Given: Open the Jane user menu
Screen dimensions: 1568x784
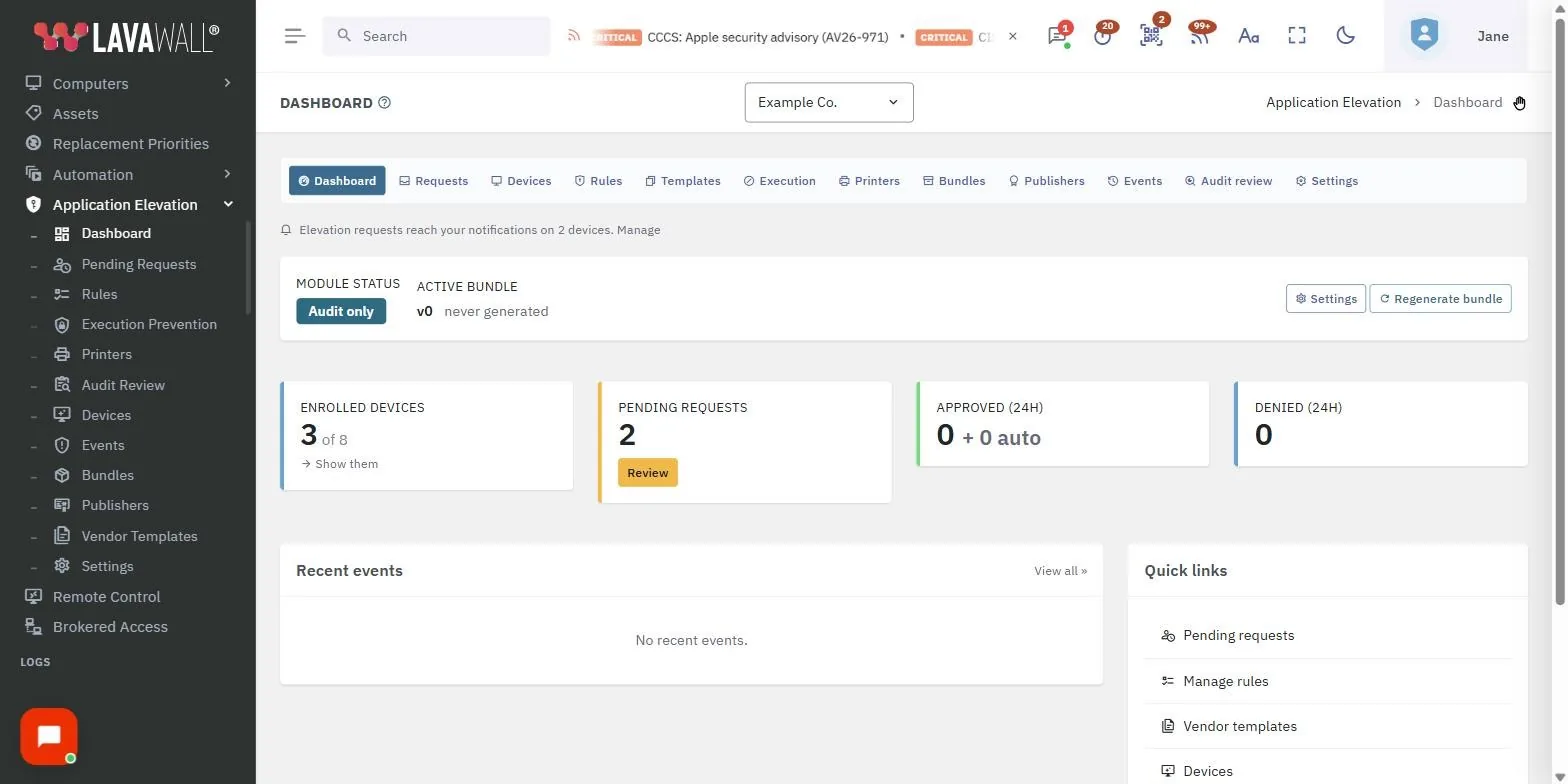Looking at the screenshot, I should tap(1493, 36).
